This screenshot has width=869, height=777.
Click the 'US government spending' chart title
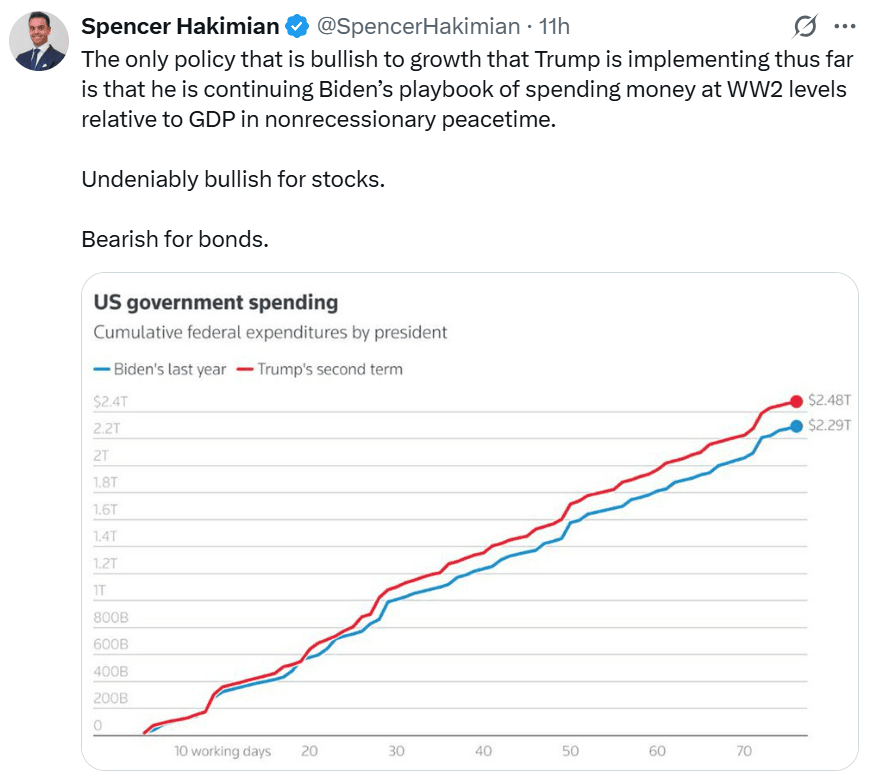[216, 303]
